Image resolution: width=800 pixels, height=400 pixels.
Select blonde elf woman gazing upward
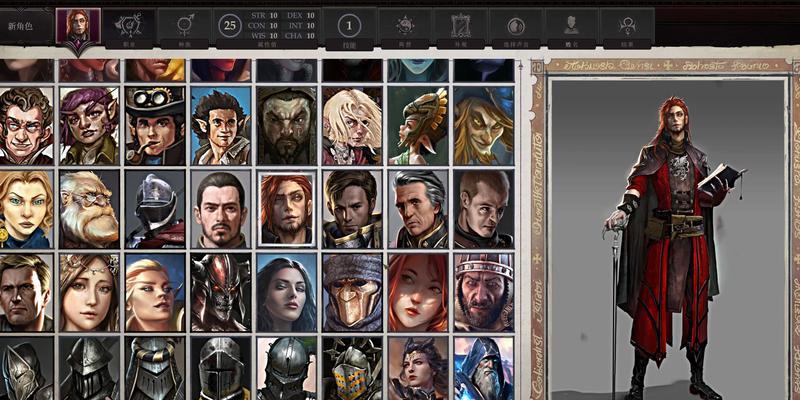point(155,292)
